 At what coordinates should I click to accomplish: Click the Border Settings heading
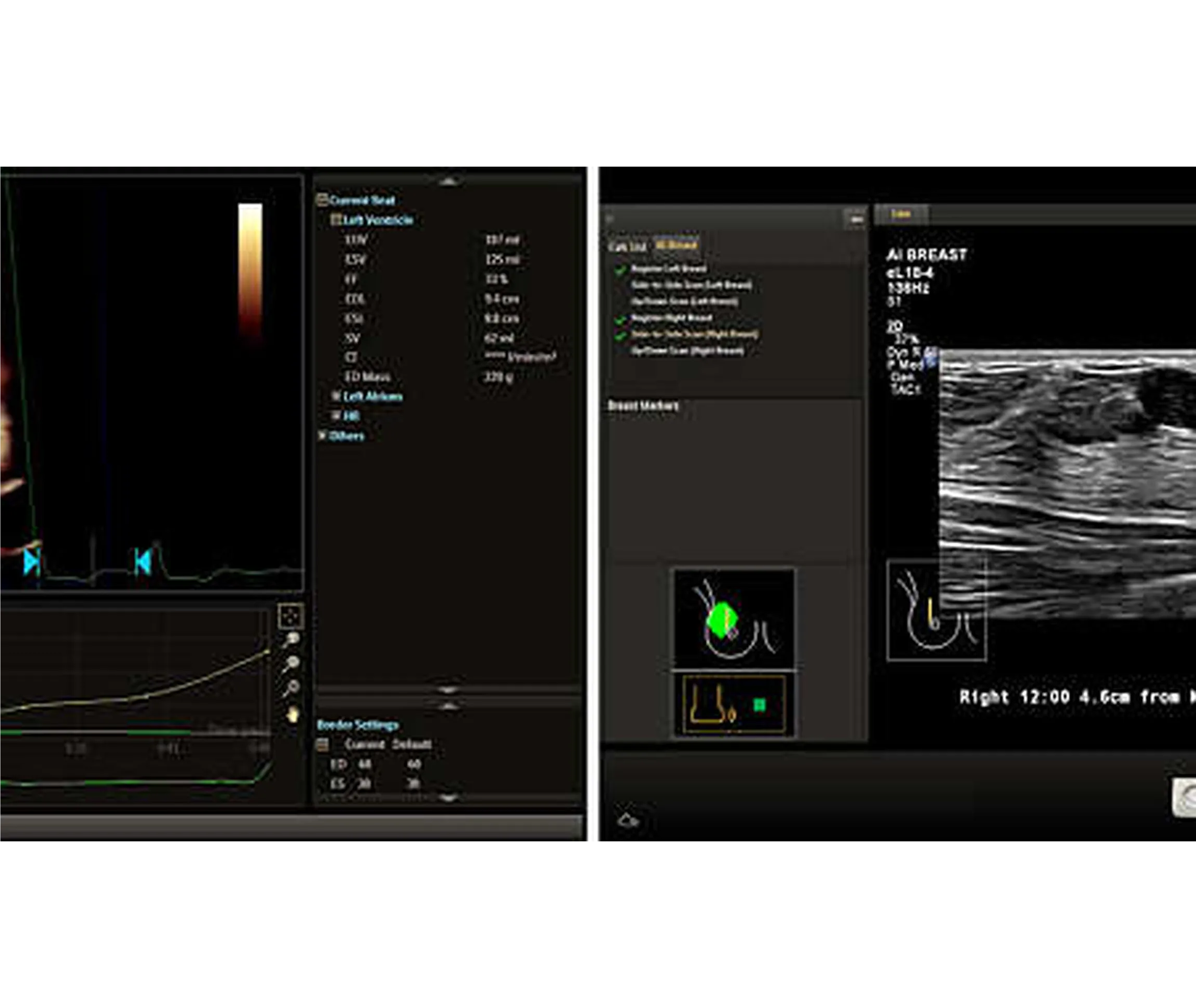click(358, 725)
